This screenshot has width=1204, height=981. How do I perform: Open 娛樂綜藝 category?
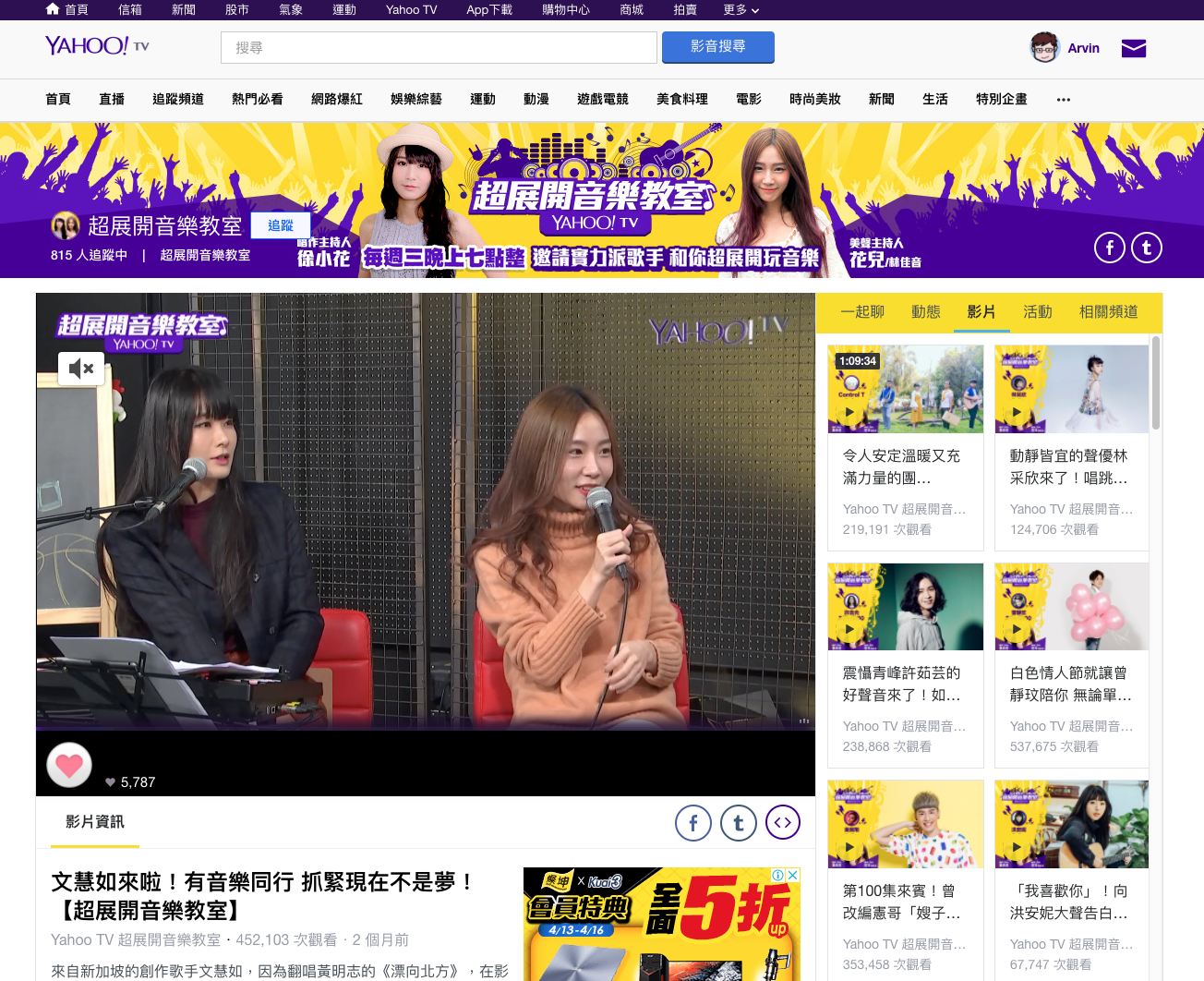click(x=416, y=99)
